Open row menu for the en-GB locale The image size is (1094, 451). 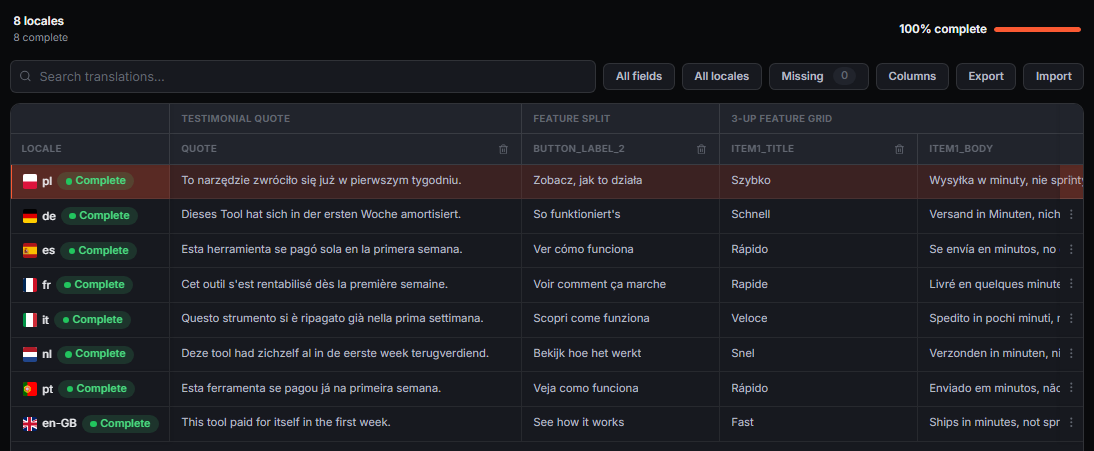pos(1071,423)
